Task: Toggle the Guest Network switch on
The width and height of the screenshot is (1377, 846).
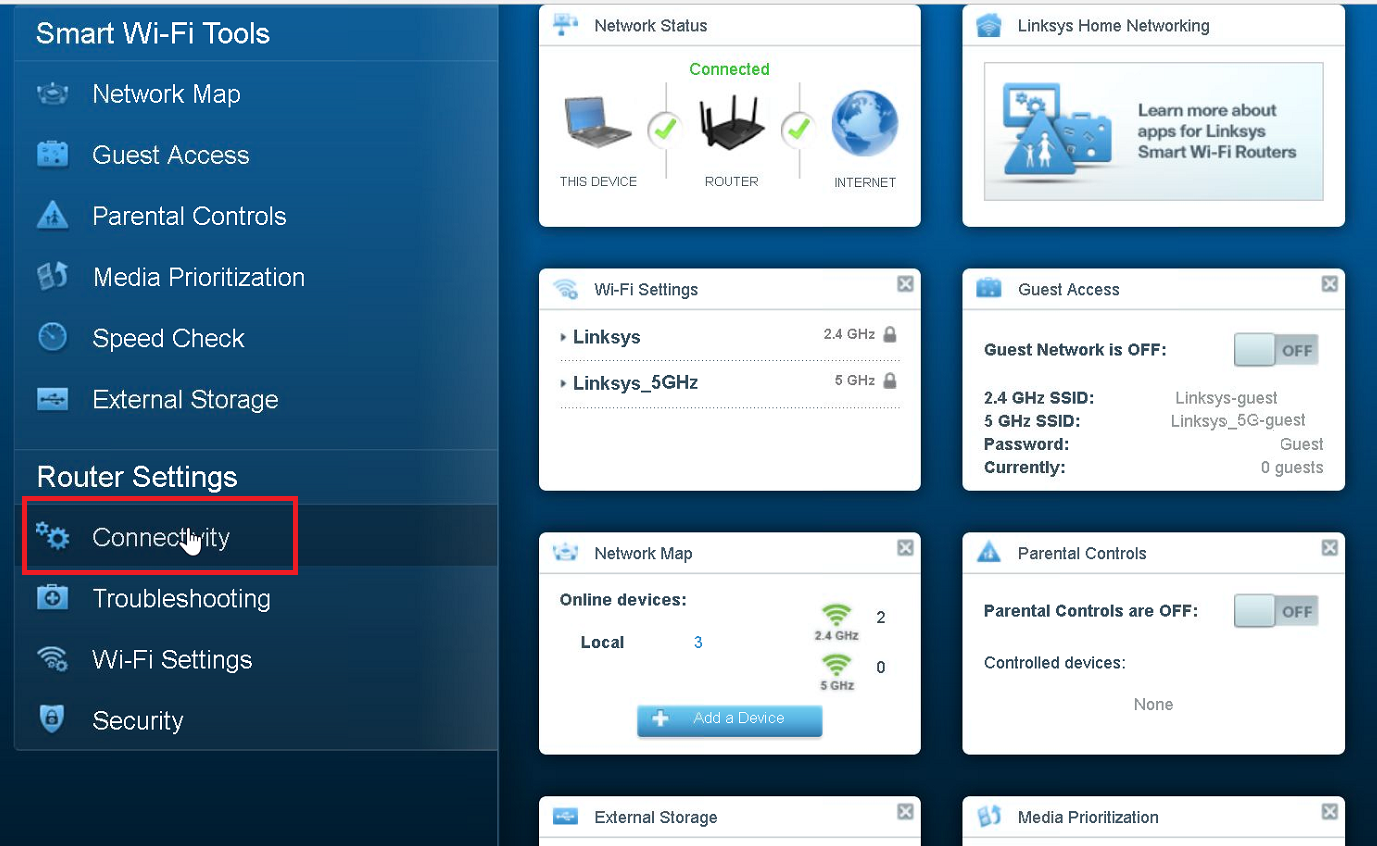Action: click(1276, 350)
